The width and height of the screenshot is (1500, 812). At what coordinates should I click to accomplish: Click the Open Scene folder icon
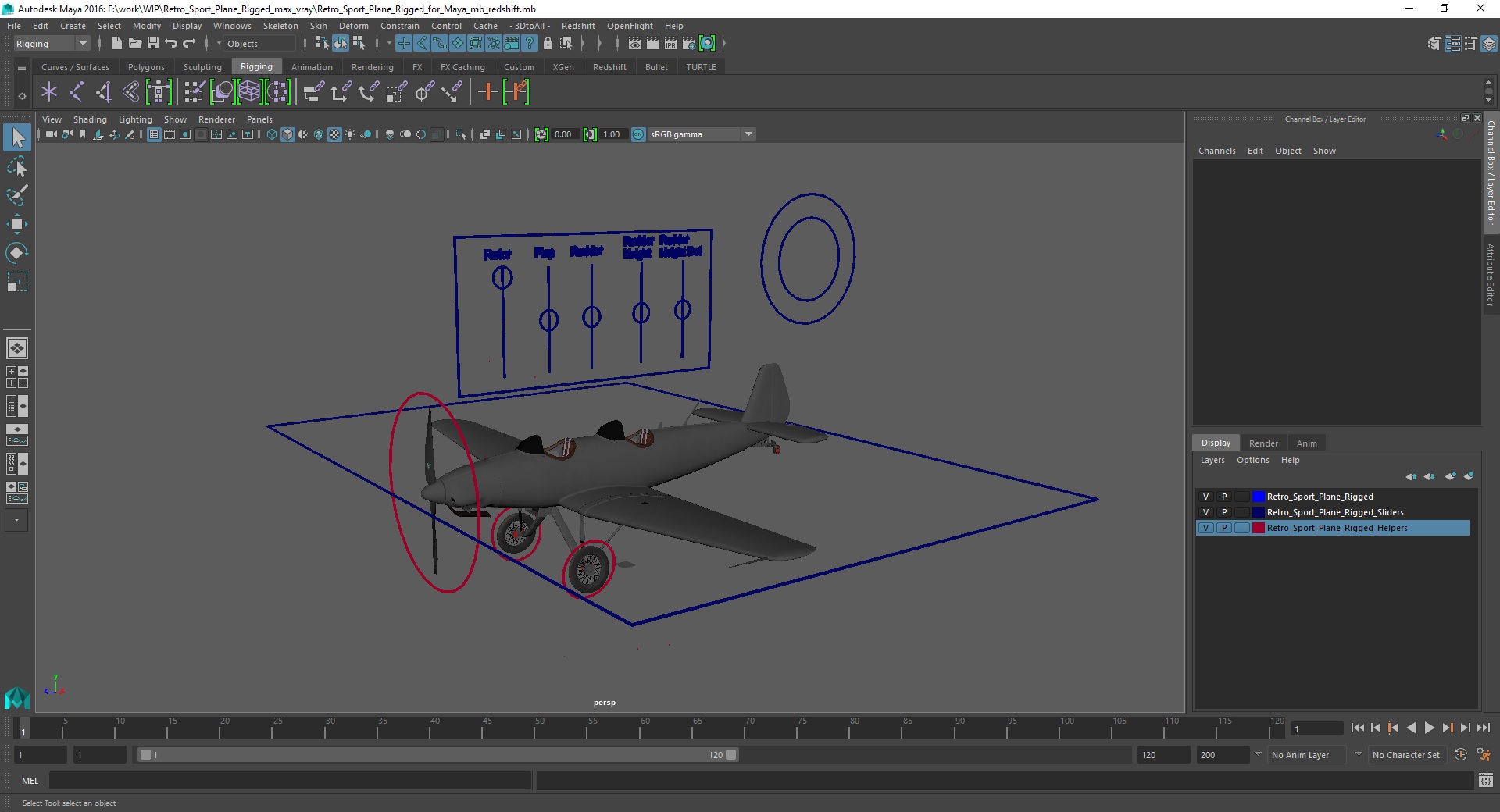click(134, 44)
